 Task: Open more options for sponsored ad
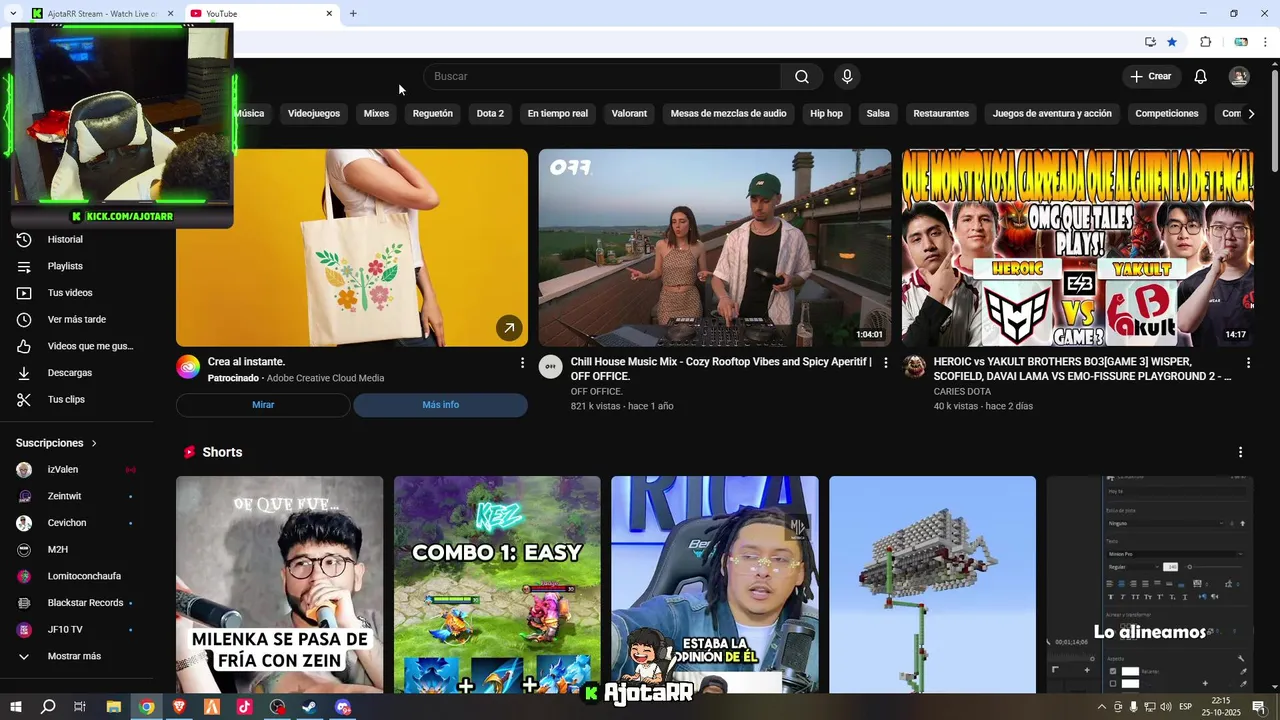click(522, 363)
